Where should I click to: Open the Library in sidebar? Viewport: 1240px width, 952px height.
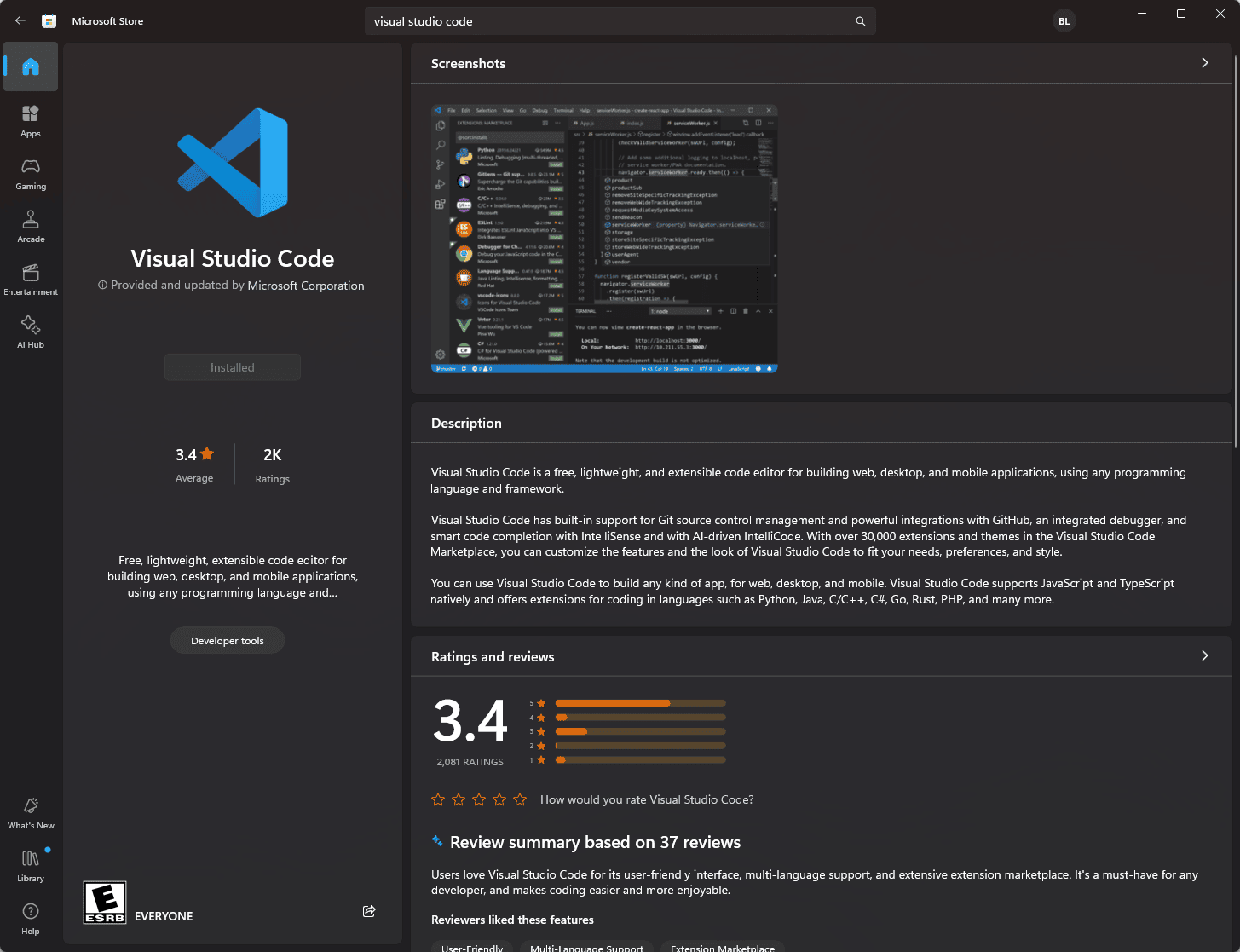click(x=31, y=866)
